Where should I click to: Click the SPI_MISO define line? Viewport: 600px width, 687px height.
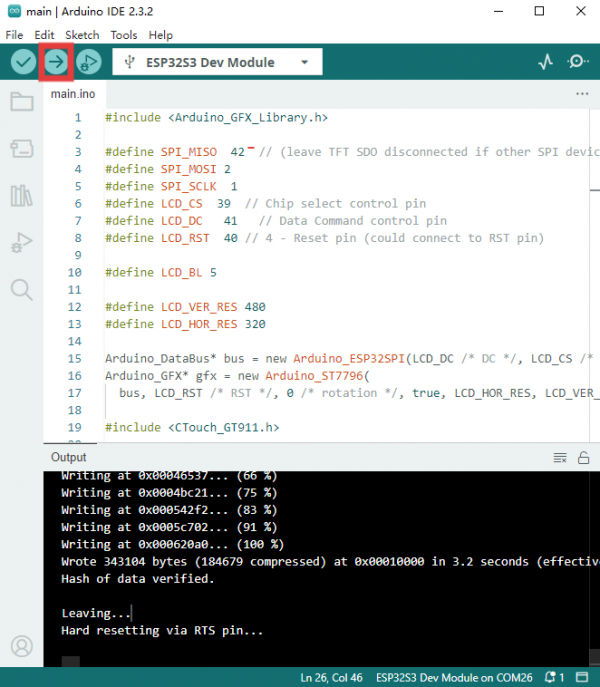(x=352, y=152)
